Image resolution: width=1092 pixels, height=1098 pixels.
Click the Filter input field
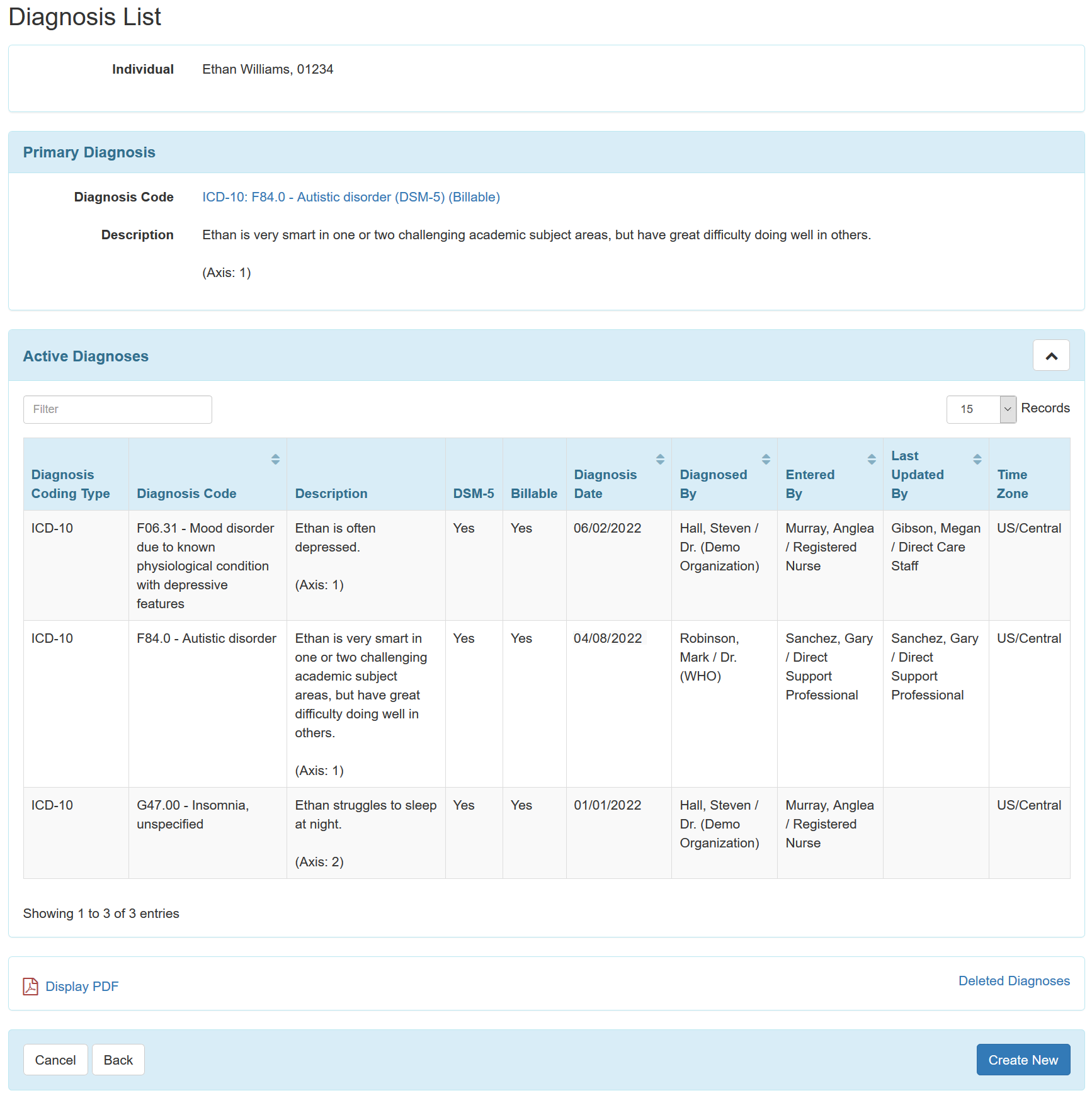click(x=118, y=409)
